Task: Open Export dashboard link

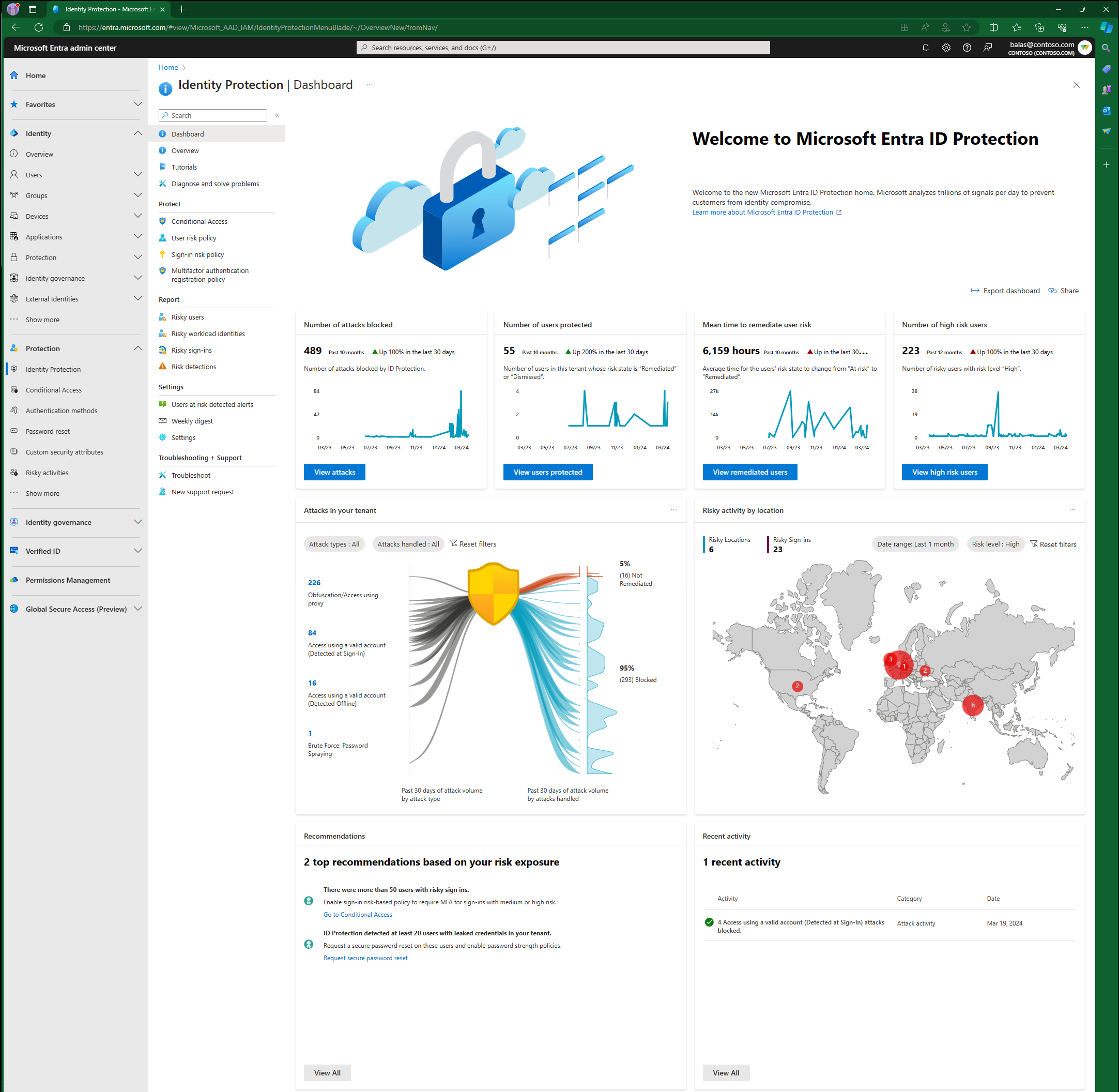Action: tap(1010, 290)
